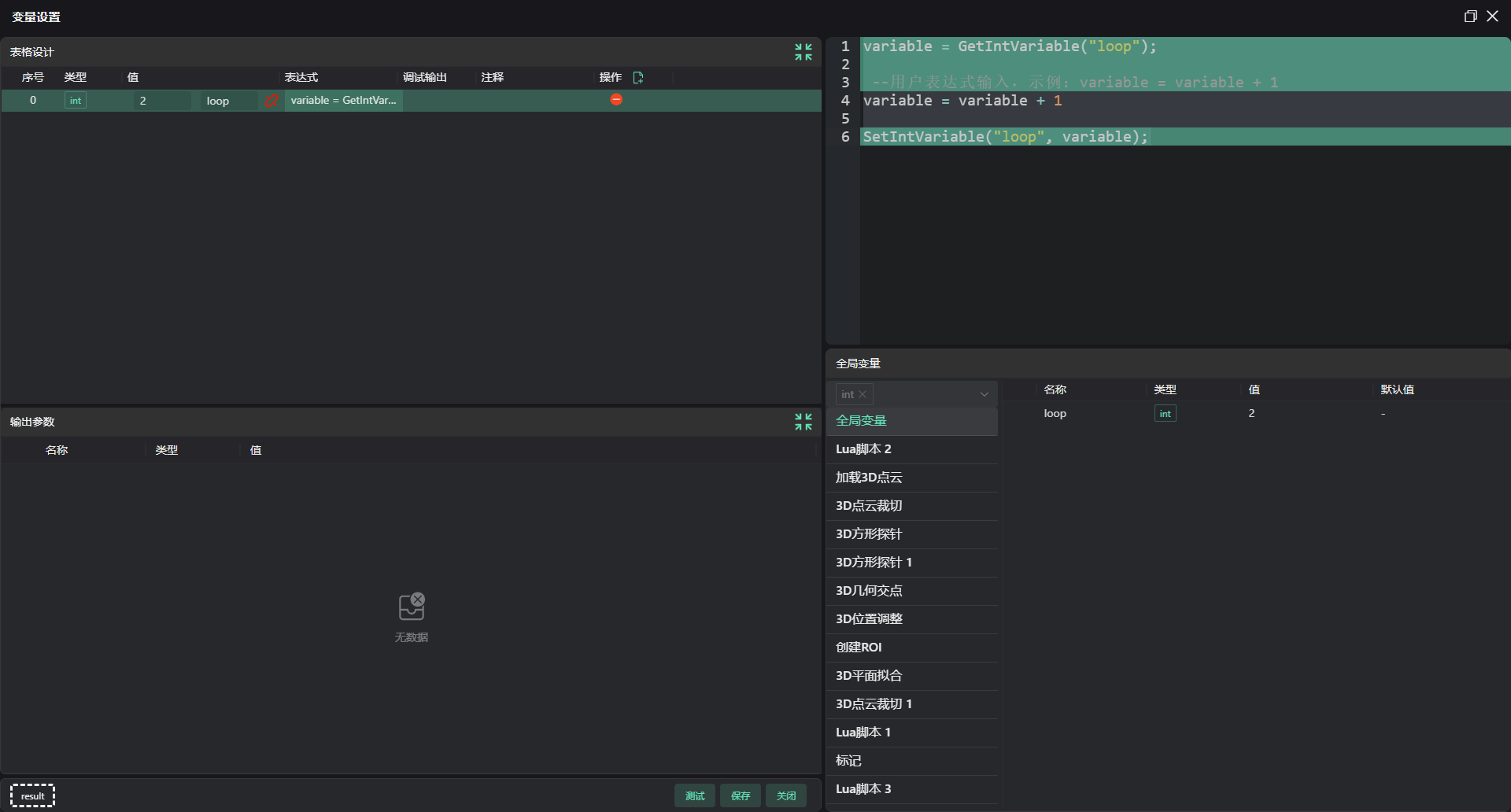Click code line 1 GetIntVariable statement

(1010, 46)
